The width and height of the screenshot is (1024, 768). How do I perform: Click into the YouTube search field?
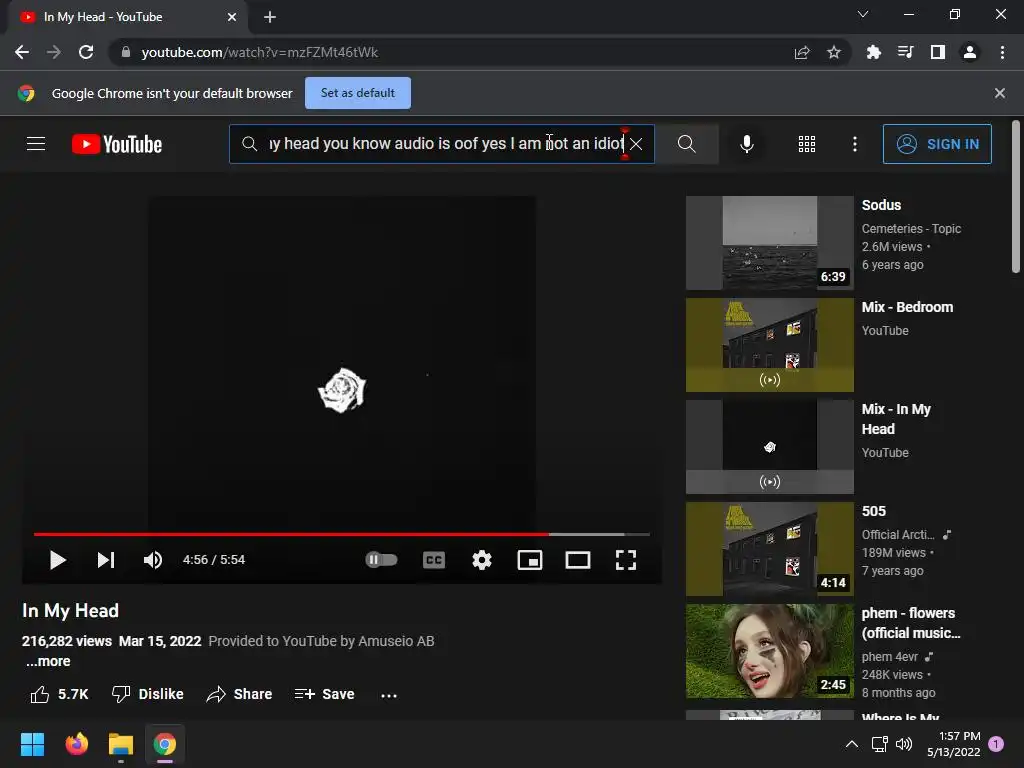click(444, 144)
